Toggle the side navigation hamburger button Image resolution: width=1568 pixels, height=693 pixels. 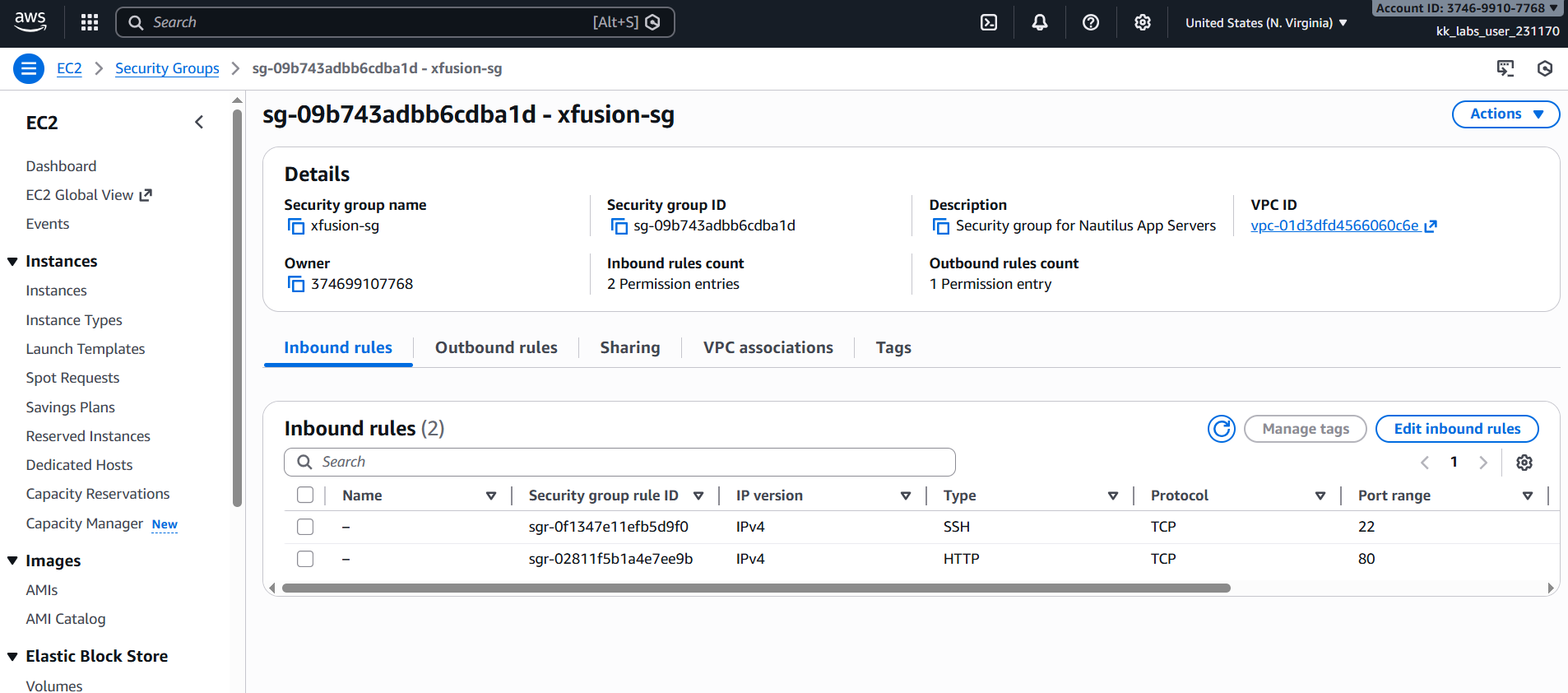click(29, 68)
